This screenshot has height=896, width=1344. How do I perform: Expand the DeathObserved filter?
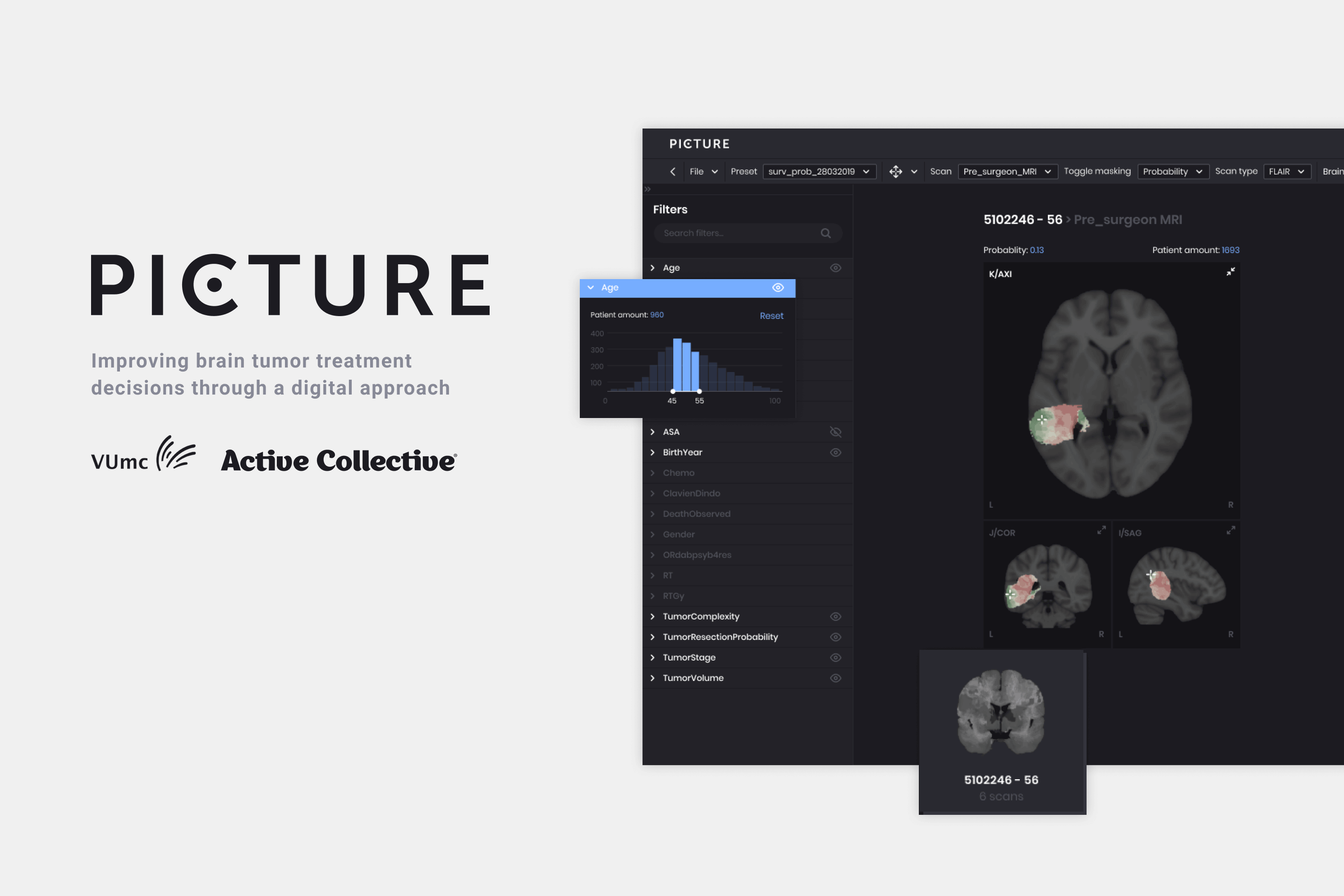(652, 514)
